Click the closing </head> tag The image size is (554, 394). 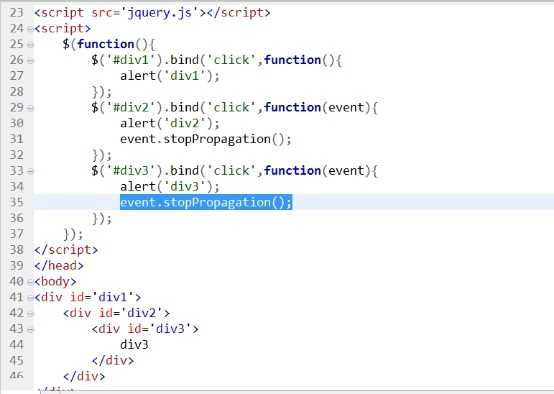pos(59,265)
